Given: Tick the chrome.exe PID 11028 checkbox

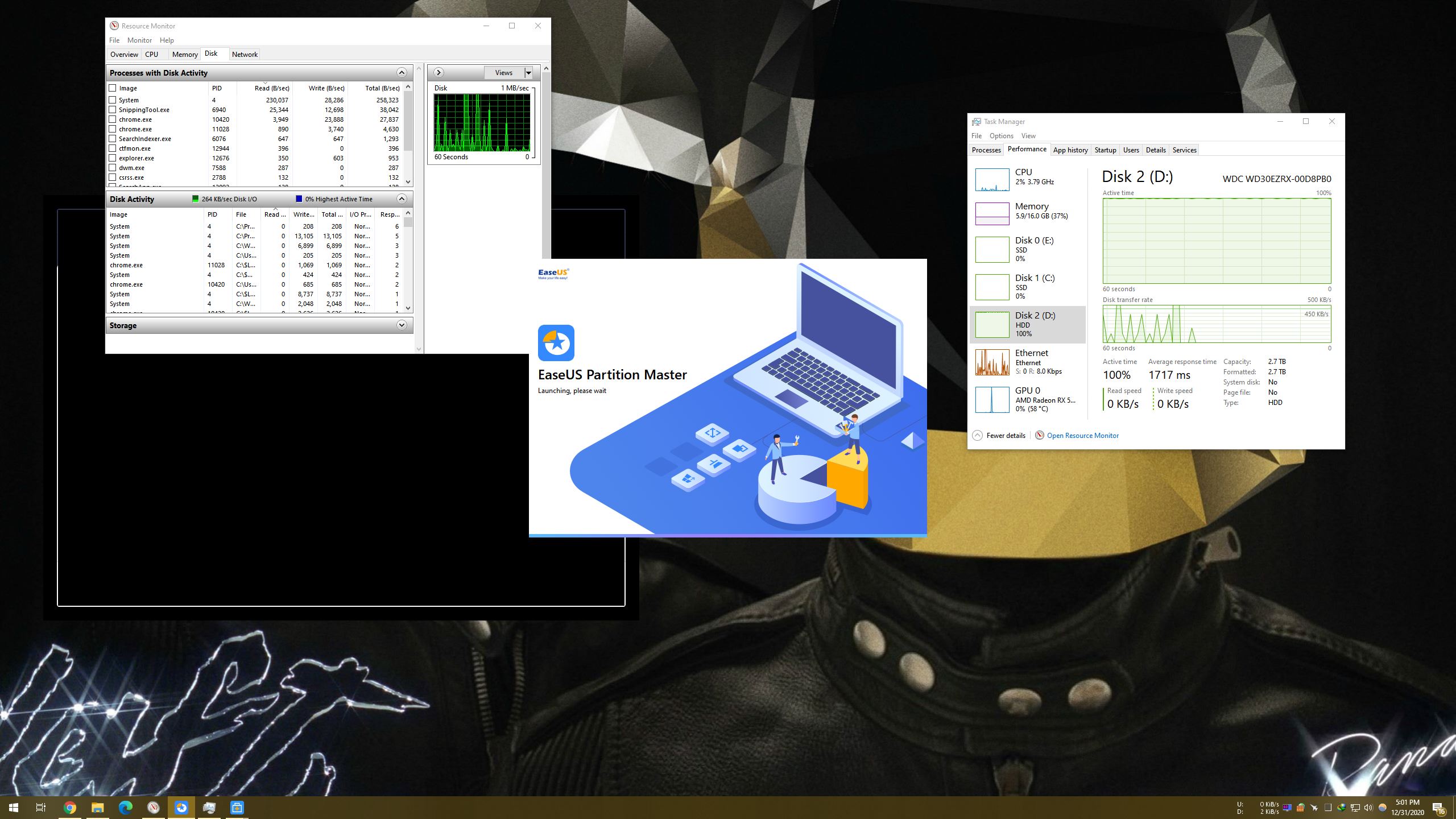Looking at the screenshot, I should [113, 129].
